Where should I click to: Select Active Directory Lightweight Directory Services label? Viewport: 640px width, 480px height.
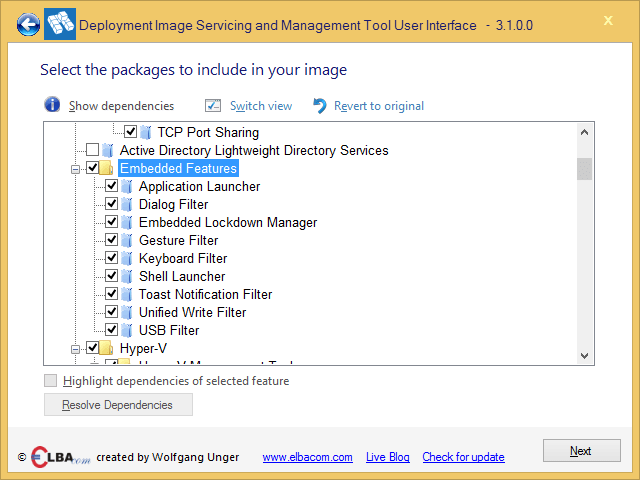254,150
